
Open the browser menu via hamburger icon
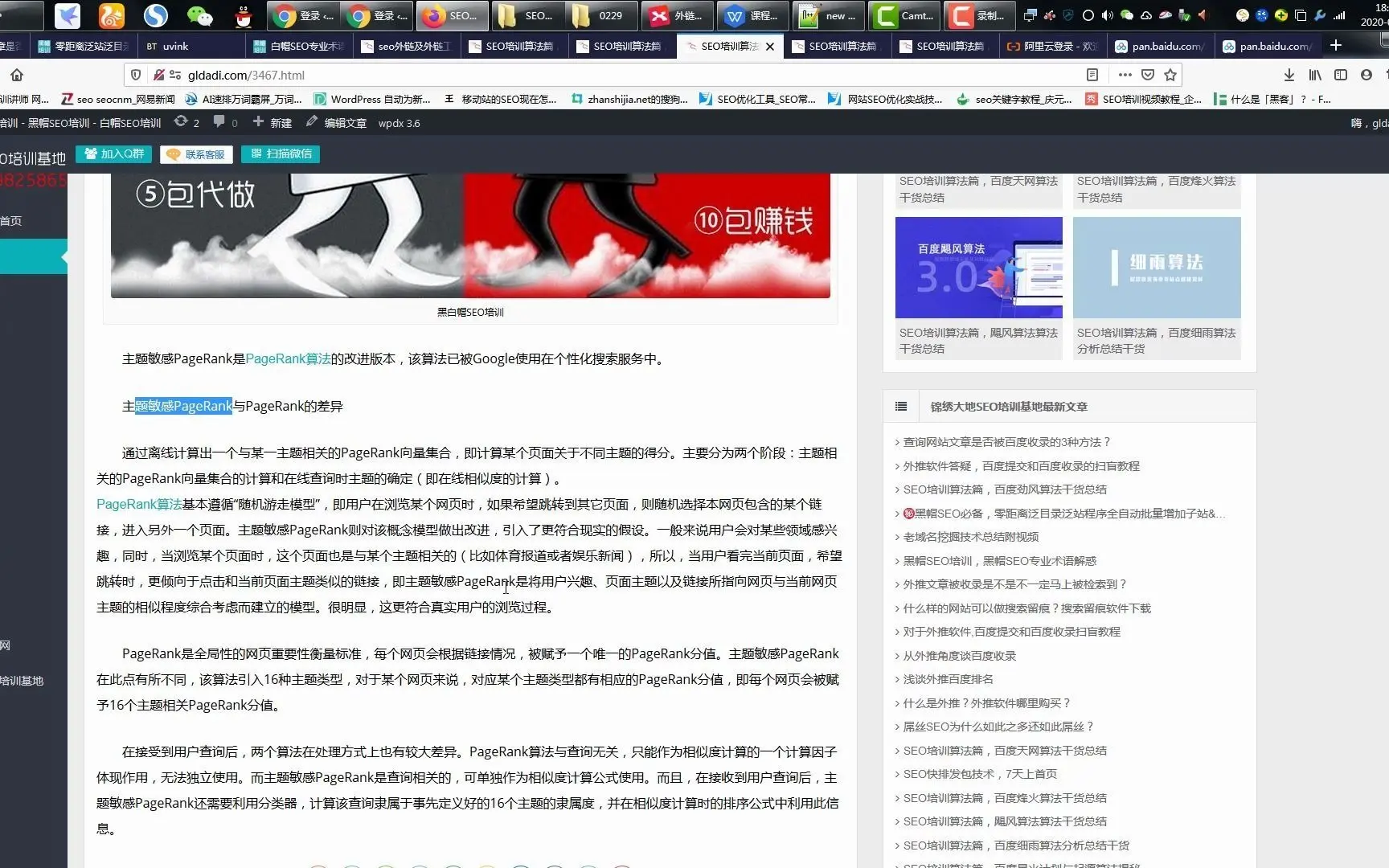click(1387, 75)
